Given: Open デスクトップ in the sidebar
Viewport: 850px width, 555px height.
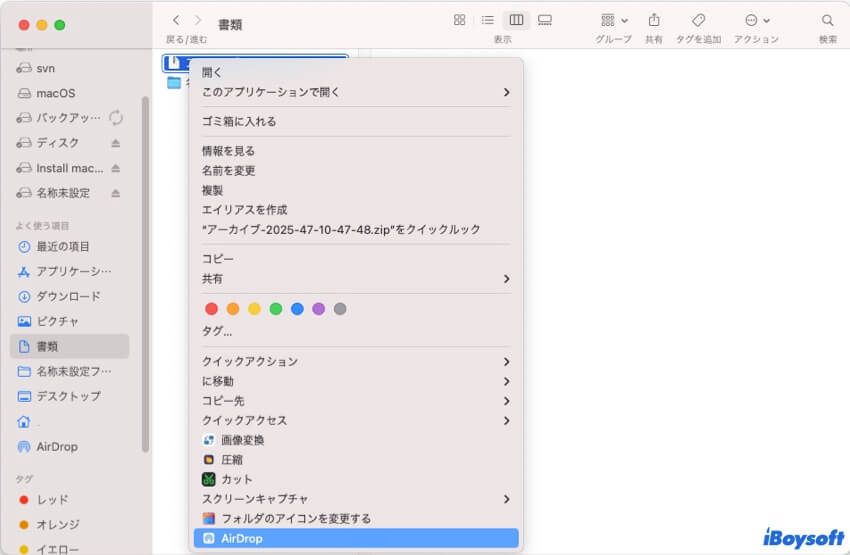Looking at the screenshot, I should coord(69,396).
